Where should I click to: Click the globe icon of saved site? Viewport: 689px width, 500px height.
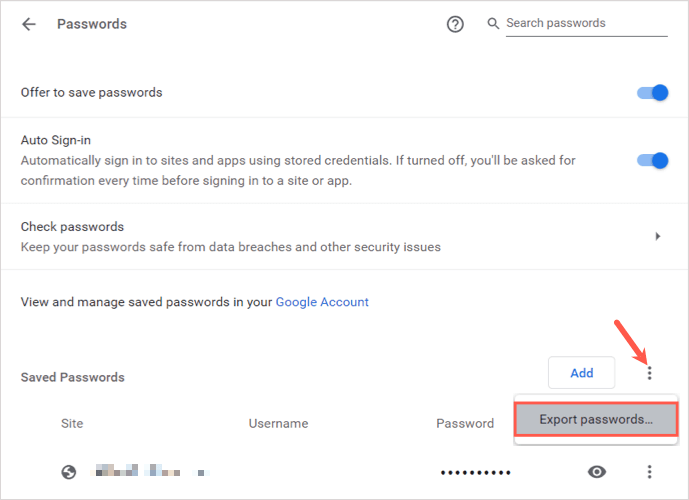pyautogui.click(x=69, y=472)
